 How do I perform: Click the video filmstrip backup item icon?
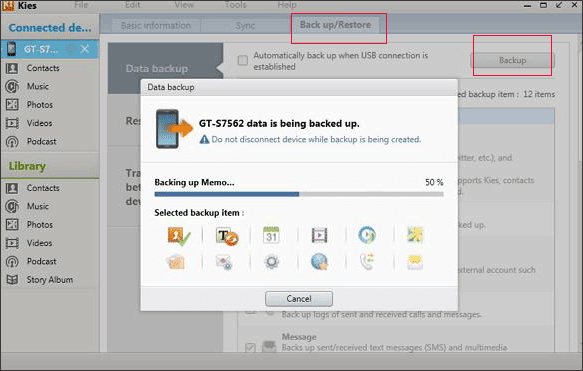pos(319,235)
